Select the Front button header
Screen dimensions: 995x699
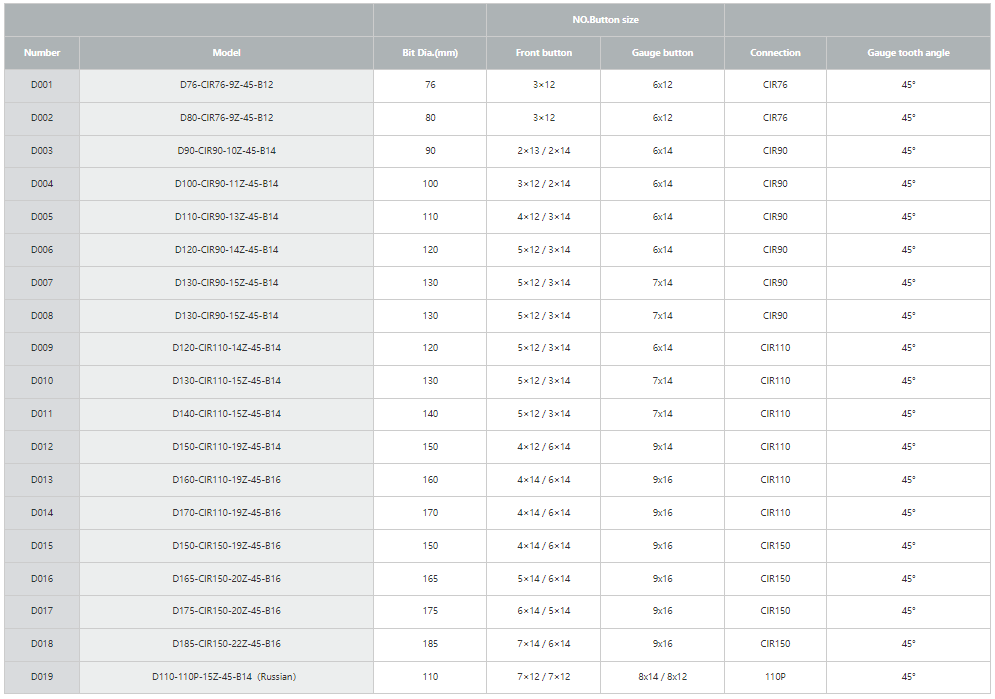[x=544, y=53]
